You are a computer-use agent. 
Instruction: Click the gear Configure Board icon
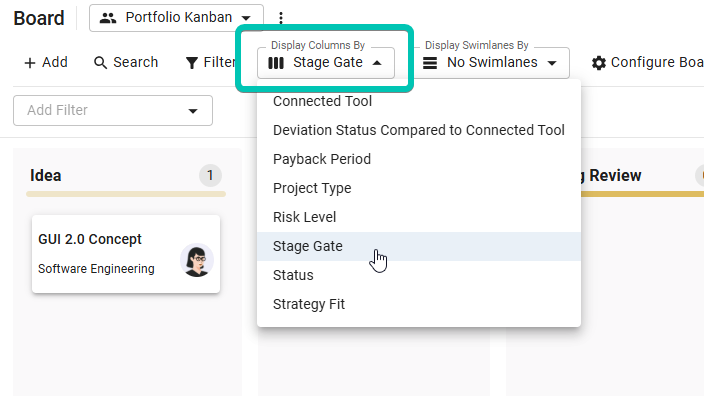tap(598, 63)
